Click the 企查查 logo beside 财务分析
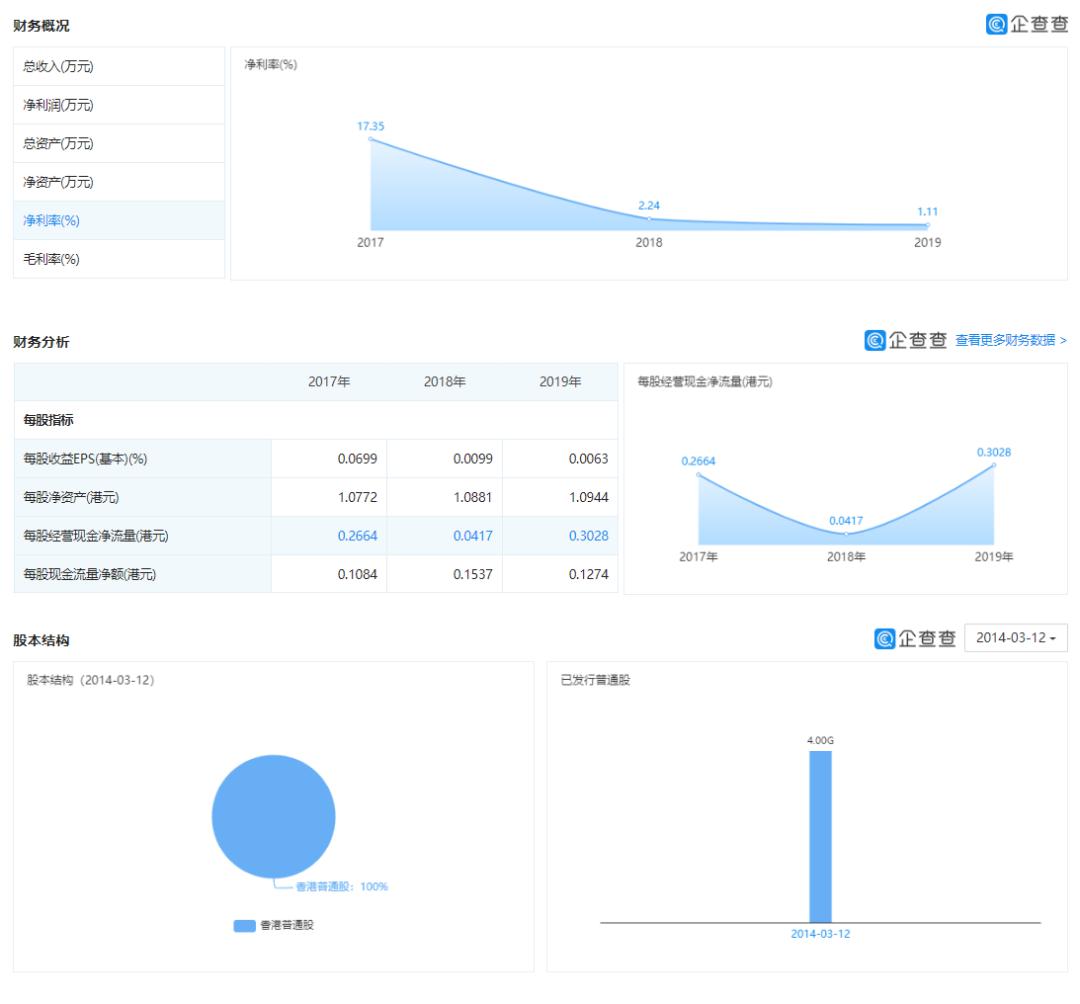The width and height of the screenshot is (1080, 1004). pyautogui.click(x=905, y=340)
